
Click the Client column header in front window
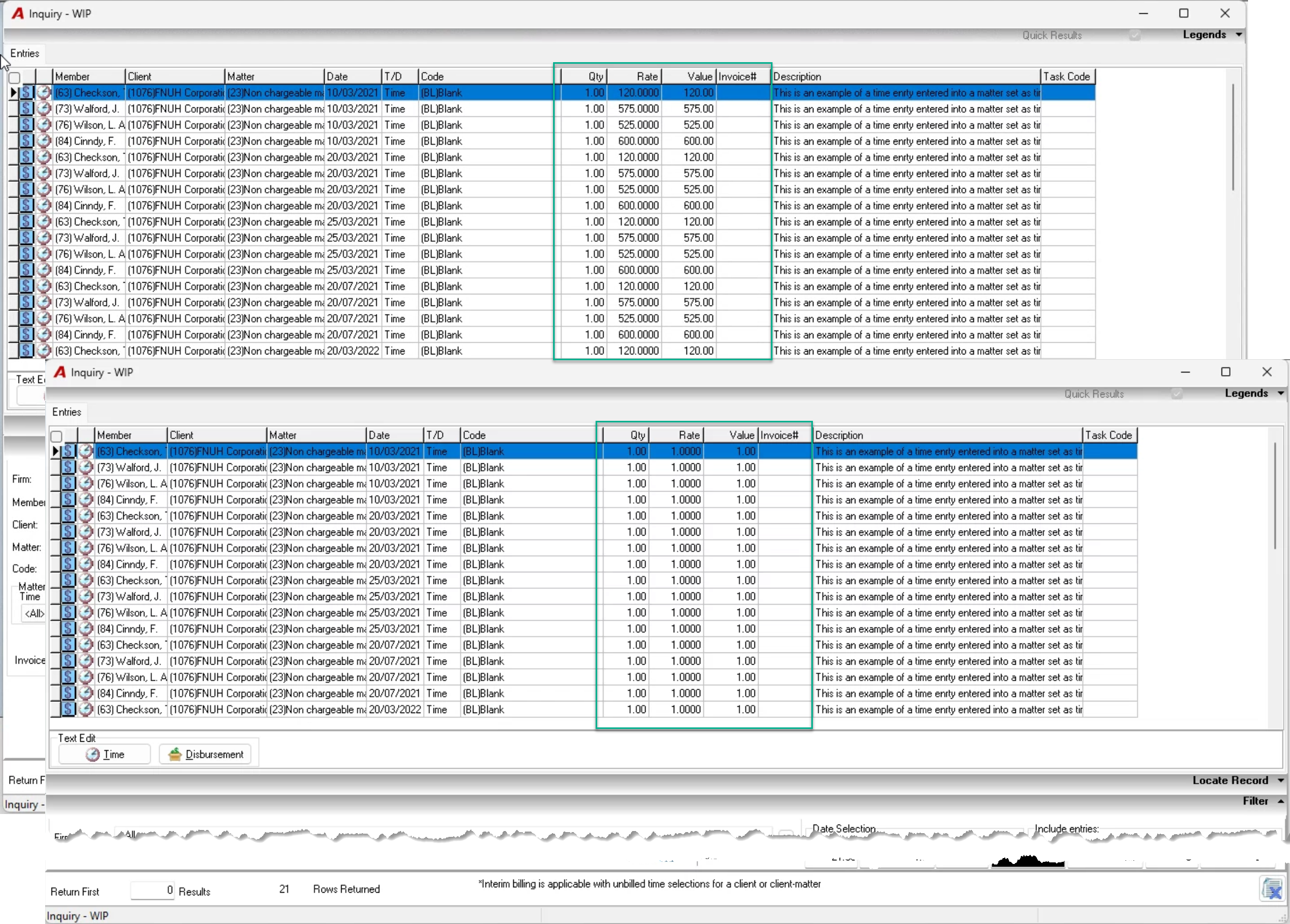click(x=217, y=435)
